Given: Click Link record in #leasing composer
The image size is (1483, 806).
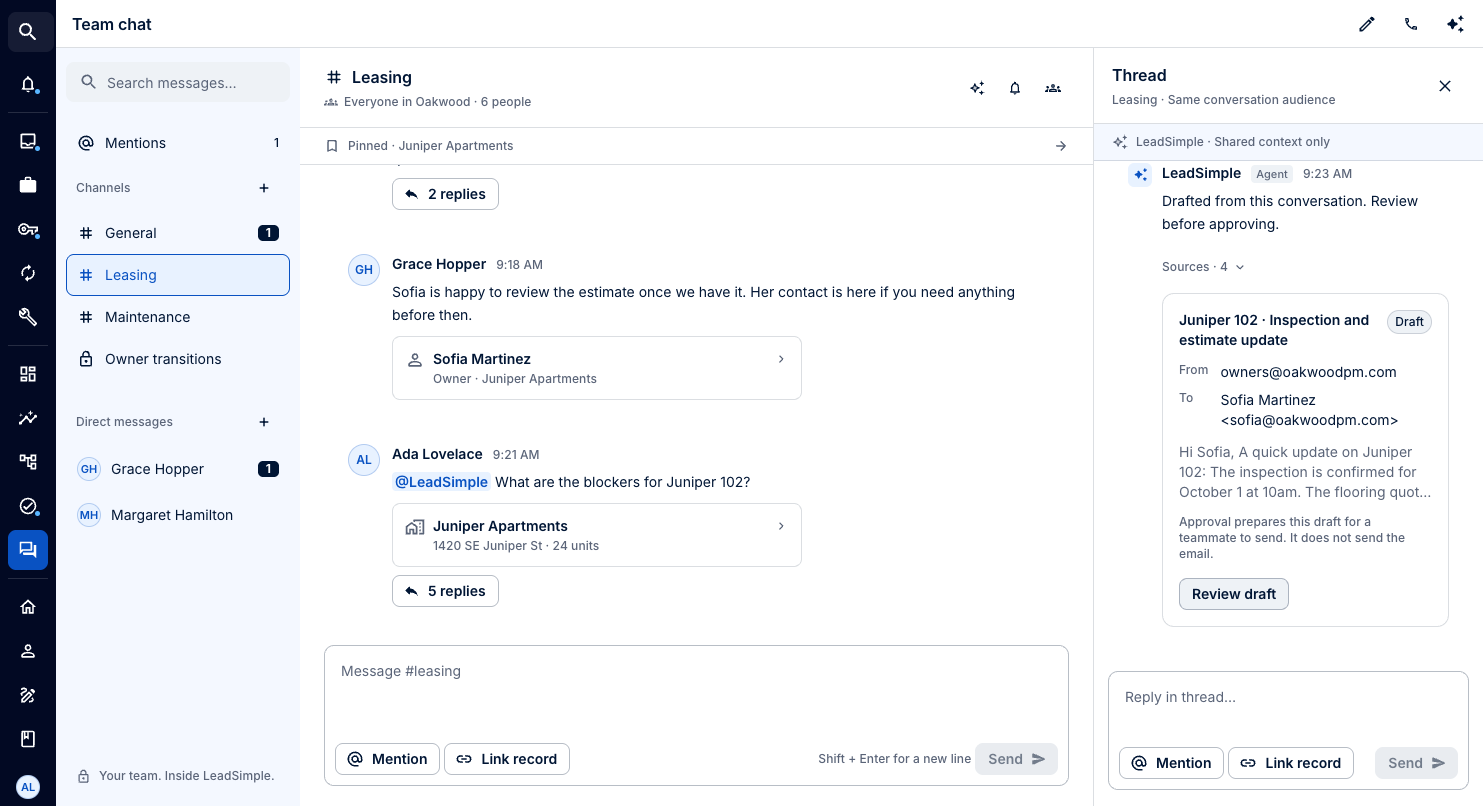Looking at the screenshot, I should 507,759.
